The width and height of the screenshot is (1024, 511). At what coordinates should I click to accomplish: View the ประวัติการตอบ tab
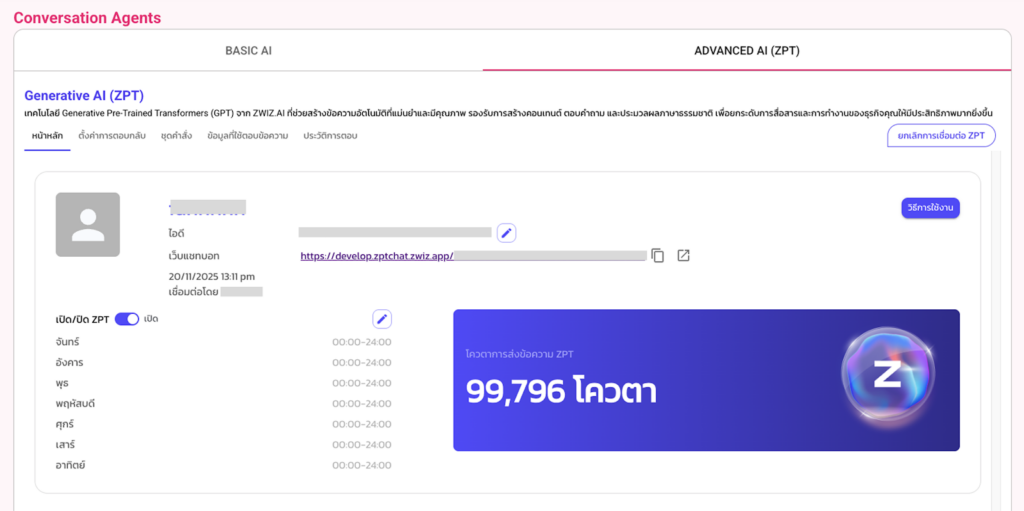[x=330, y=135]
